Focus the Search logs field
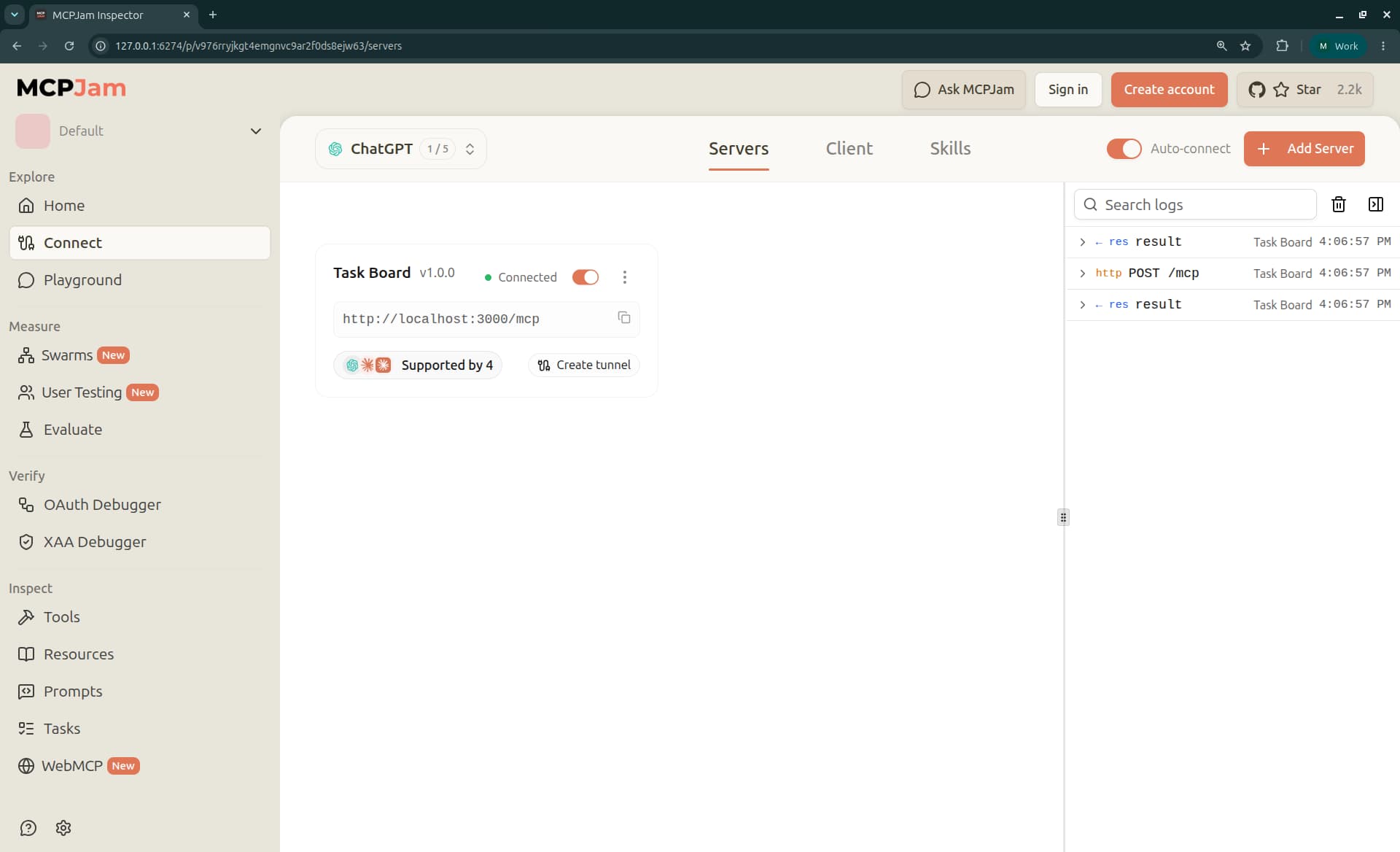Image resolution: width=1400 pixels, height=852 pixels. [1195, 204]
